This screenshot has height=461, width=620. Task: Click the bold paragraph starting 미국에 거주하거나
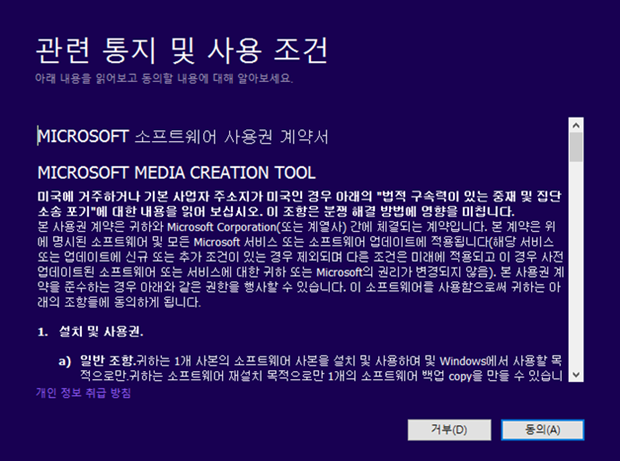pos(300,204)
